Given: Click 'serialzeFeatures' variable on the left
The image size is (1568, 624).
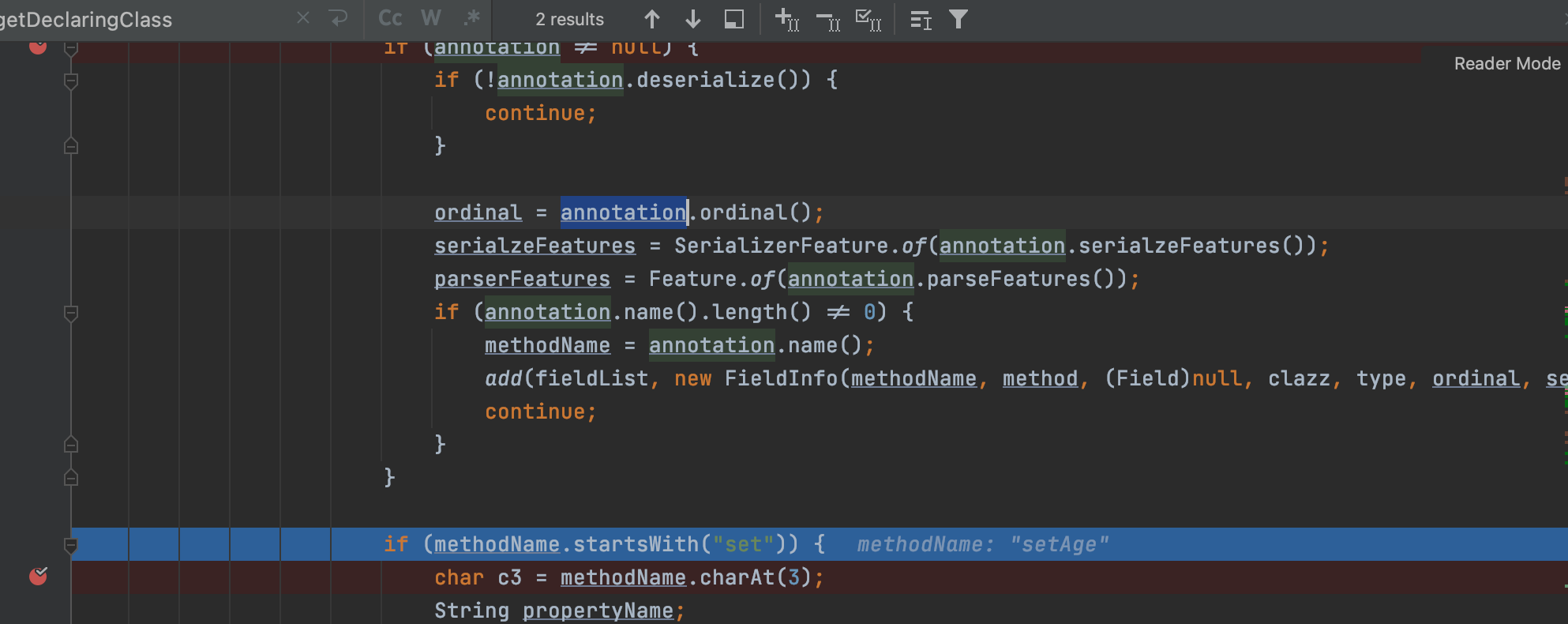Looking at the screenshot, I should point(535,246).
